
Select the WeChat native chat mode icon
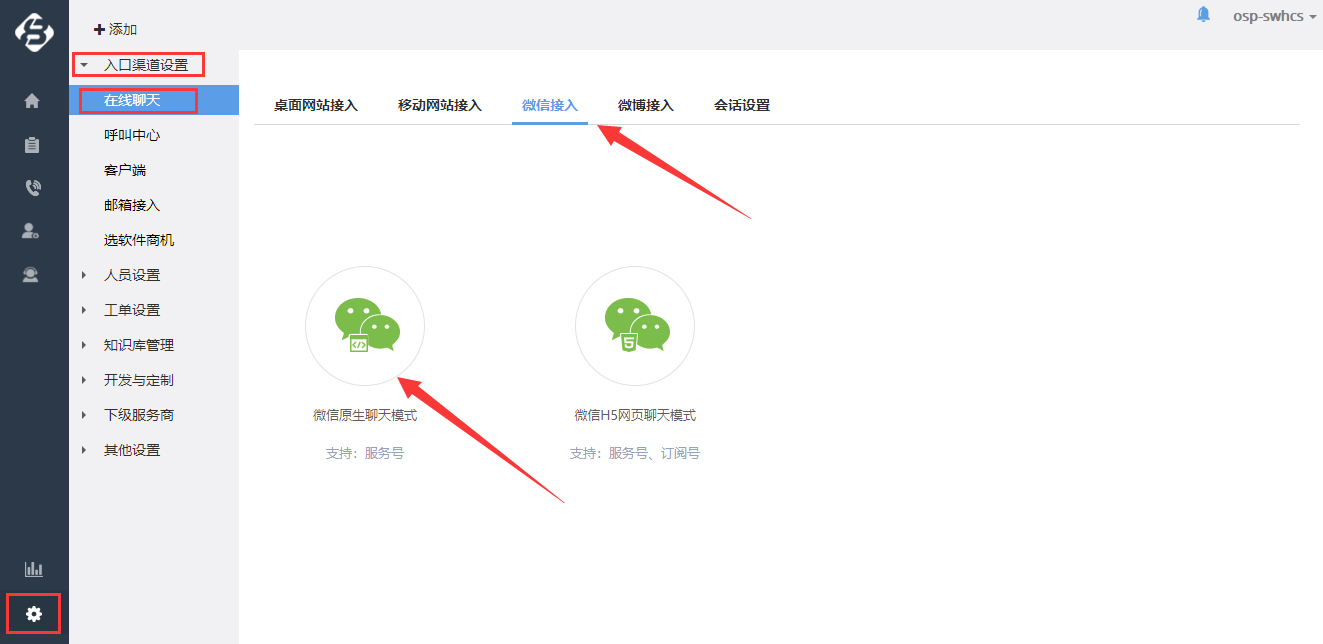(x=365, y=326)
